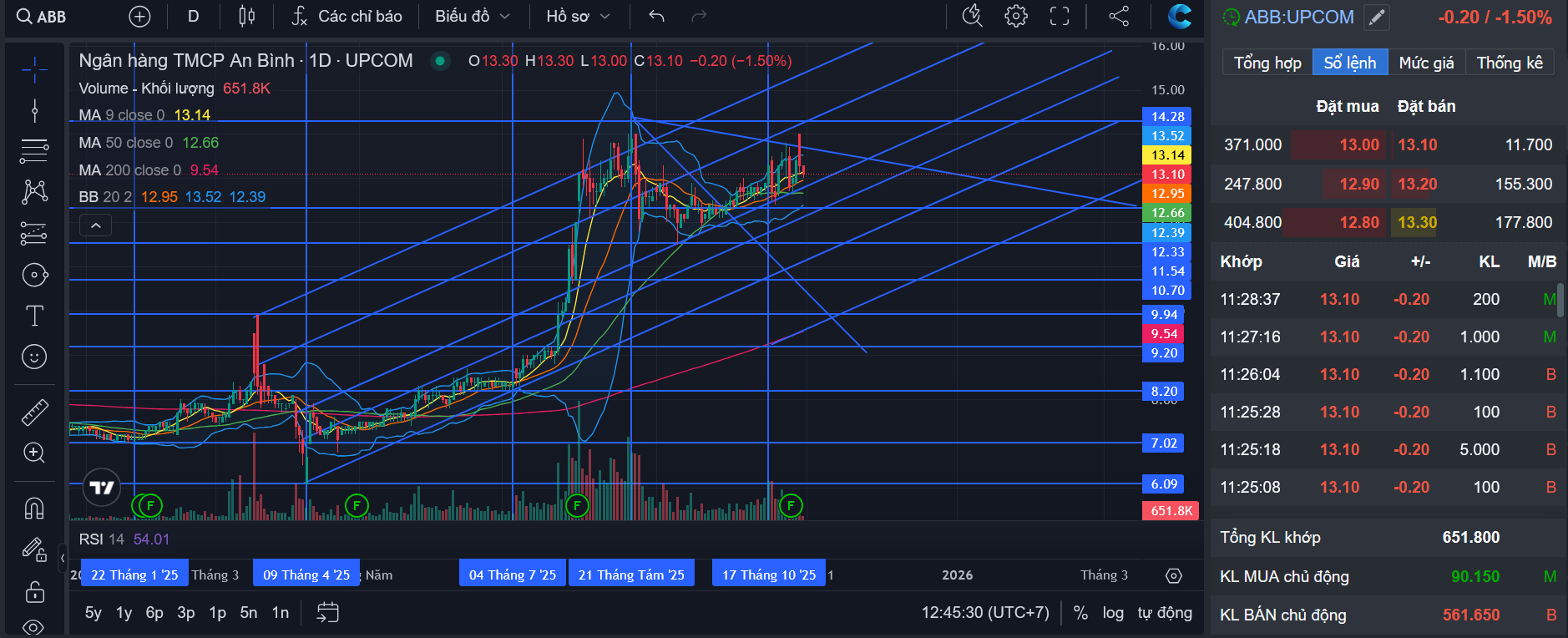Expand the Hồ sơ dropdown
Screen dimensions: 1568x638
[579, 16]
